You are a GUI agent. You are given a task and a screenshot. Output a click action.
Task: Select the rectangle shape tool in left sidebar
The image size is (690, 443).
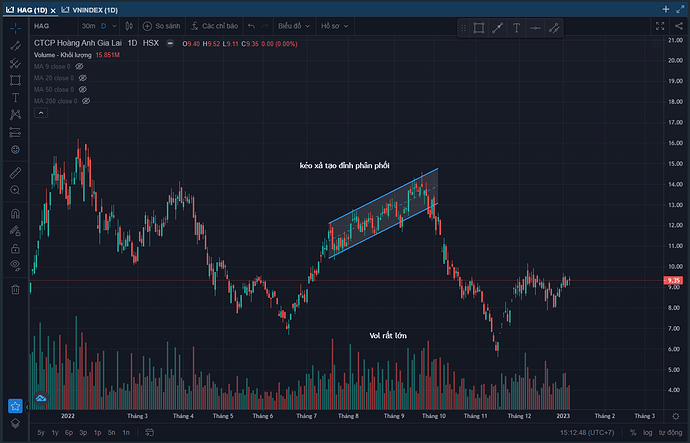15,81
